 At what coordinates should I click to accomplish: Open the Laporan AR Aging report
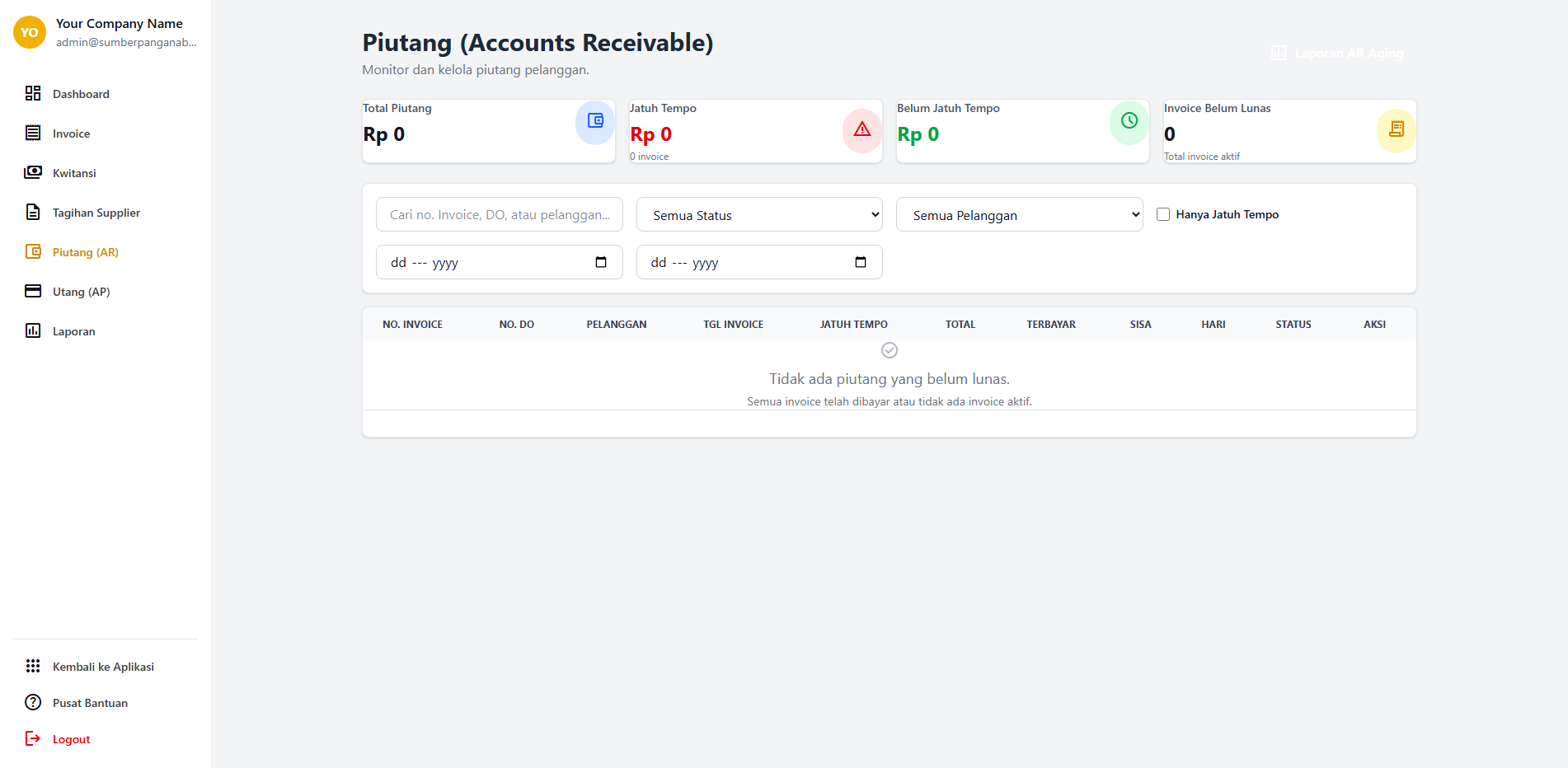pyautogui.click(x=1337, y=53)
